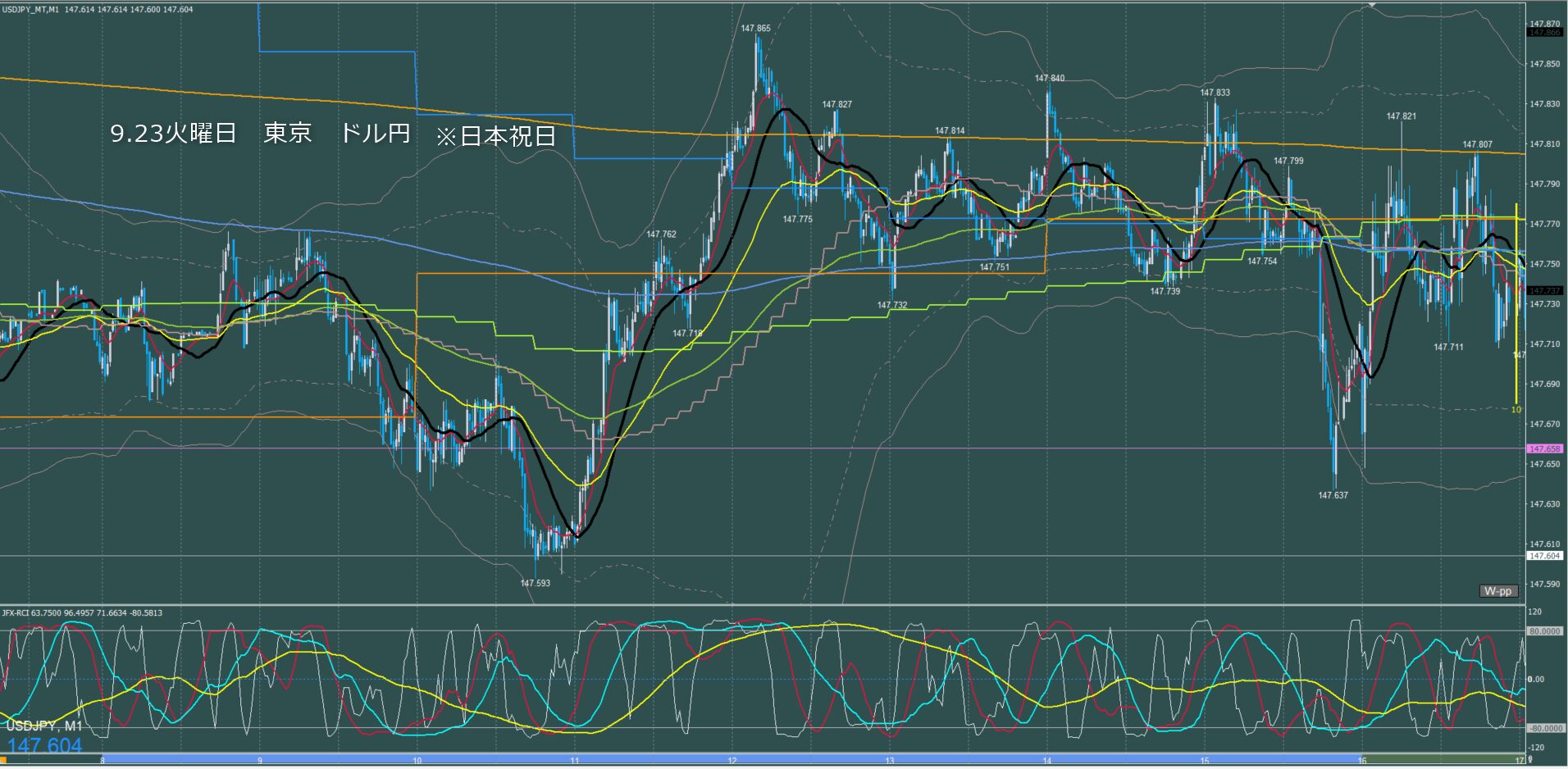This screenshot has width=1568, height=769.
Task: Click the ※日本祝日 holiday note text
Action: pyautogui.click(x=495, y=136)
